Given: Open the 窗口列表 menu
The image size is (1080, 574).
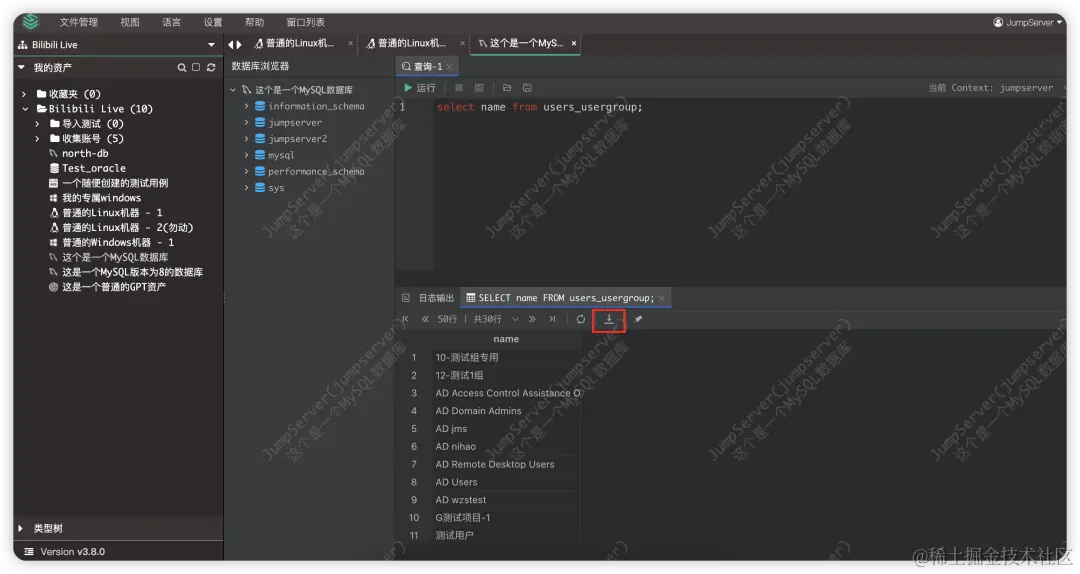Looking at the screenshot, I should [x=305, y=23].
